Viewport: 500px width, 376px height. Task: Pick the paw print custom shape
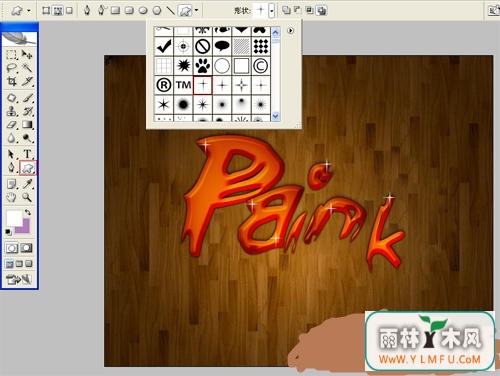[x=203, y=66]
